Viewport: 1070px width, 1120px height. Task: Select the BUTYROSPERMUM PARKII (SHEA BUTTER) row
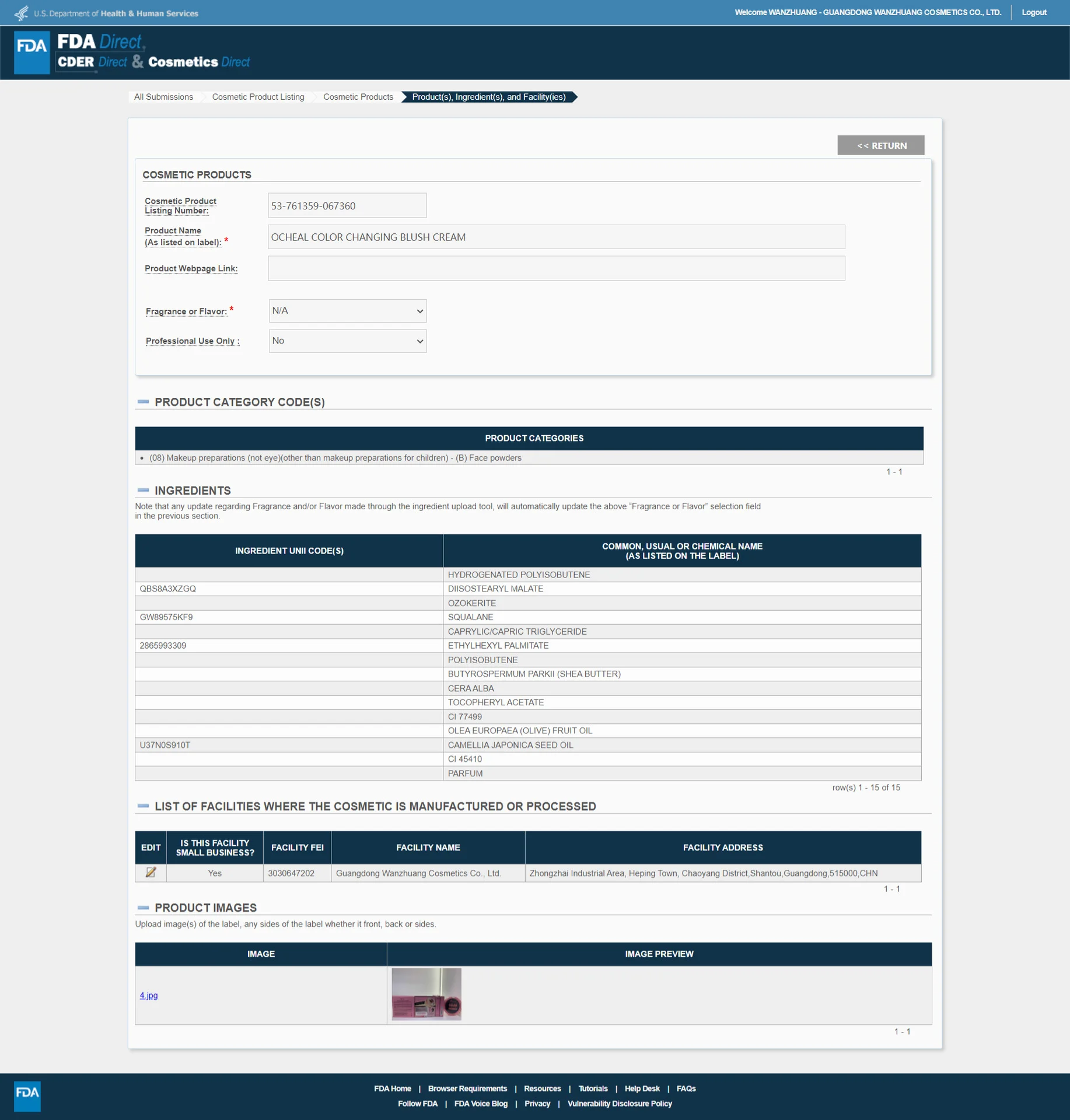528,674
